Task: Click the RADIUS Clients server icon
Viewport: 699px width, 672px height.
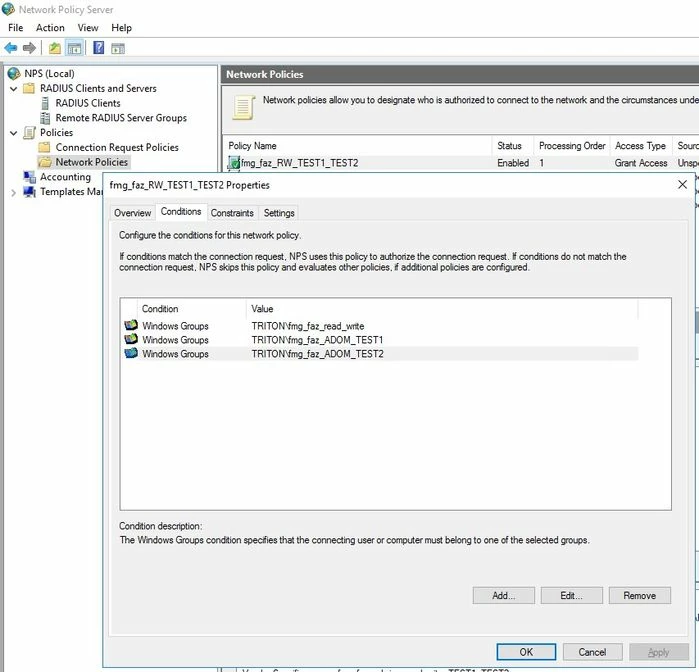Action: pyautogui.click(x=45, y=103)
